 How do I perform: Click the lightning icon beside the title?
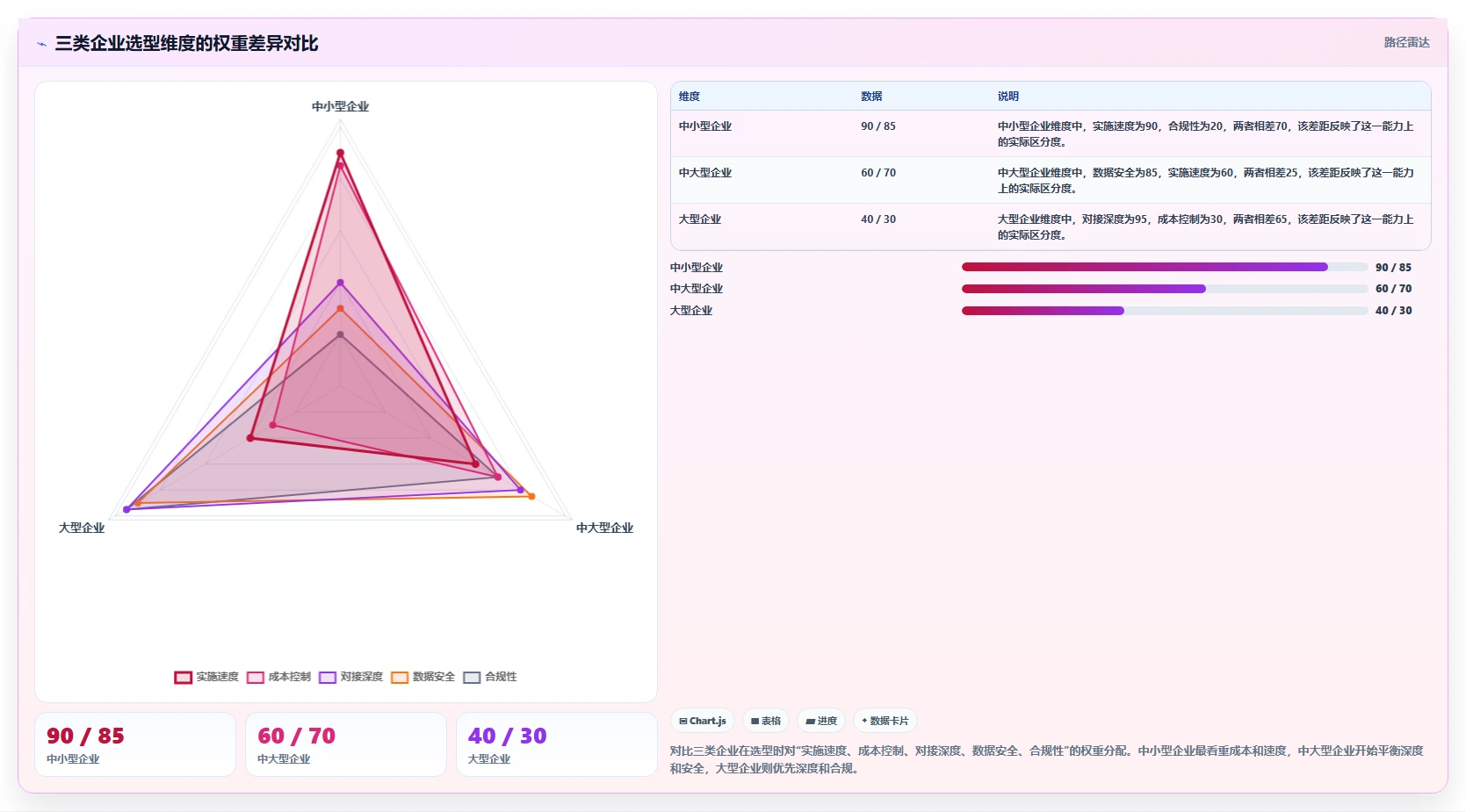click(x=41, y=44)
